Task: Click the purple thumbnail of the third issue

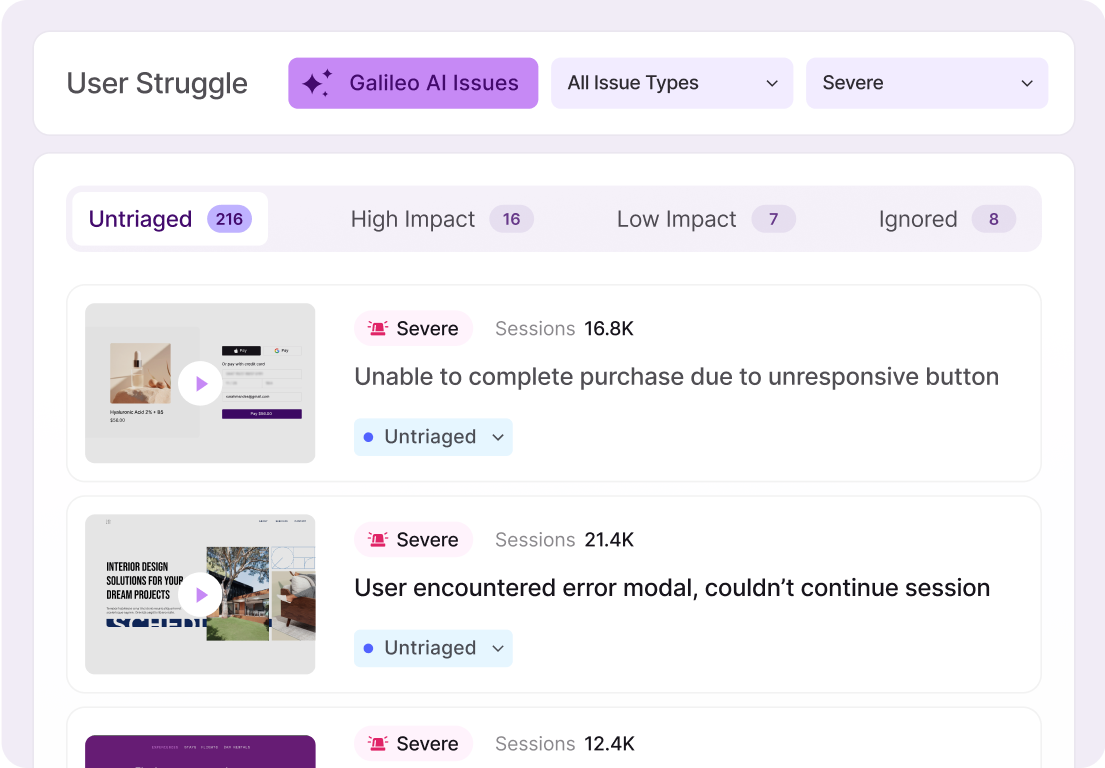Action: point(200,750)
